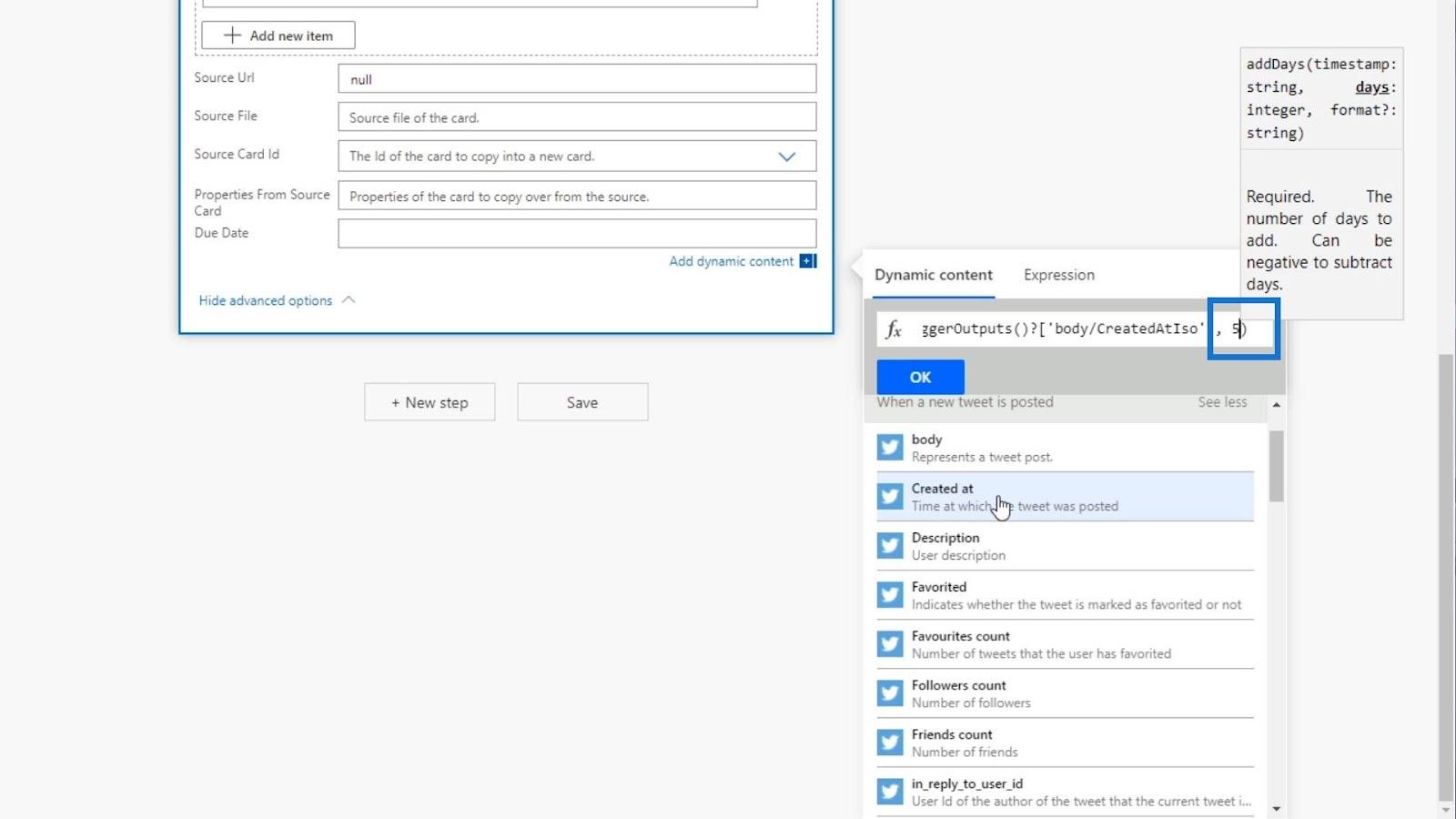Click the Twitter icon beside body
This screenshot has width=1456, height=819.
point(890,448)
